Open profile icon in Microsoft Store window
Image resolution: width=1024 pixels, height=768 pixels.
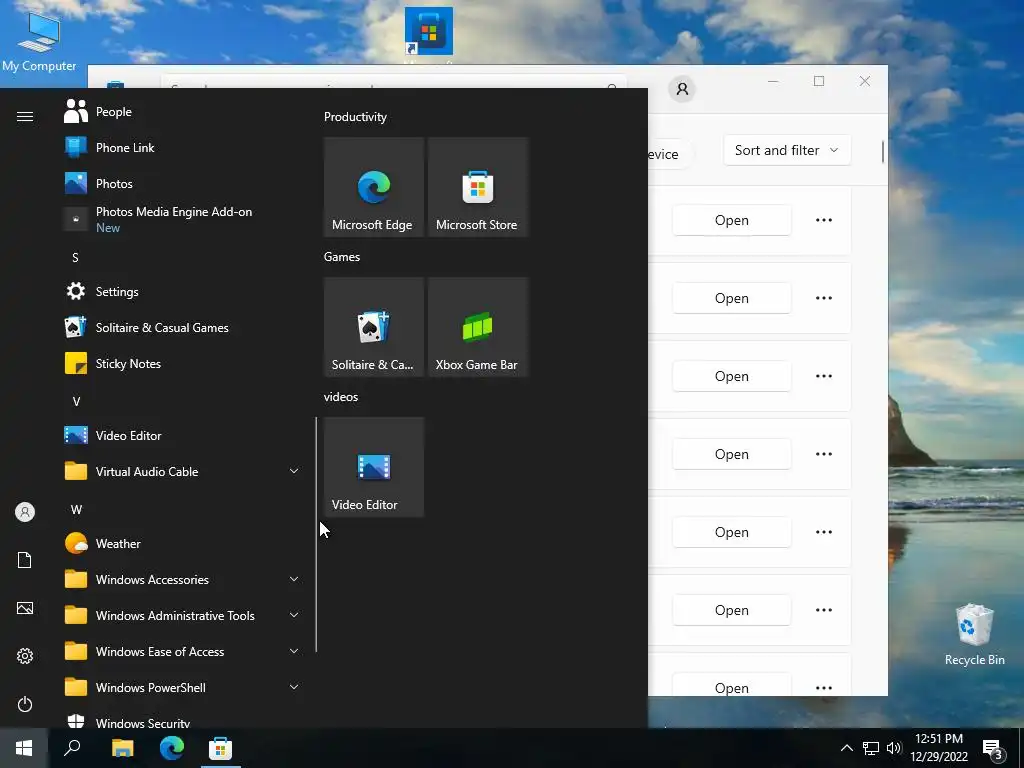point(682,89)
